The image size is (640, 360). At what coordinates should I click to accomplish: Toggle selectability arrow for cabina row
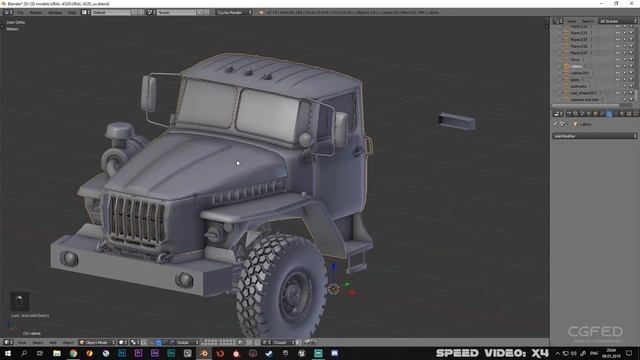[624, 66]
